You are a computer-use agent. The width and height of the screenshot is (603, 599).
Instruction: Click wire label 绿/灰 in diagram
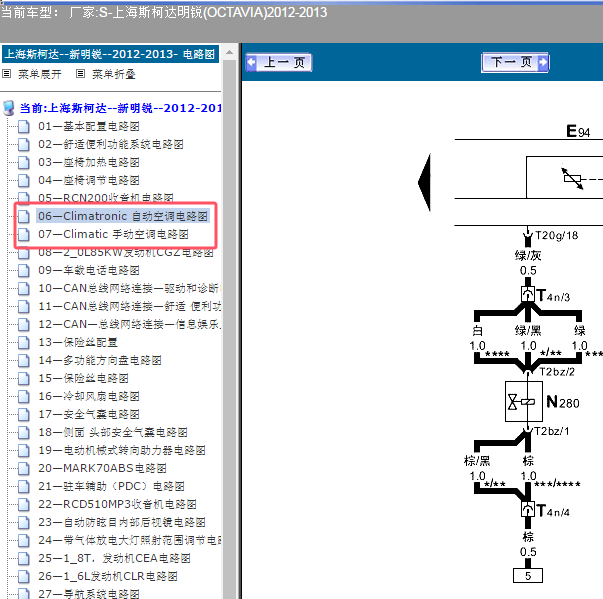tap(528, 255)
